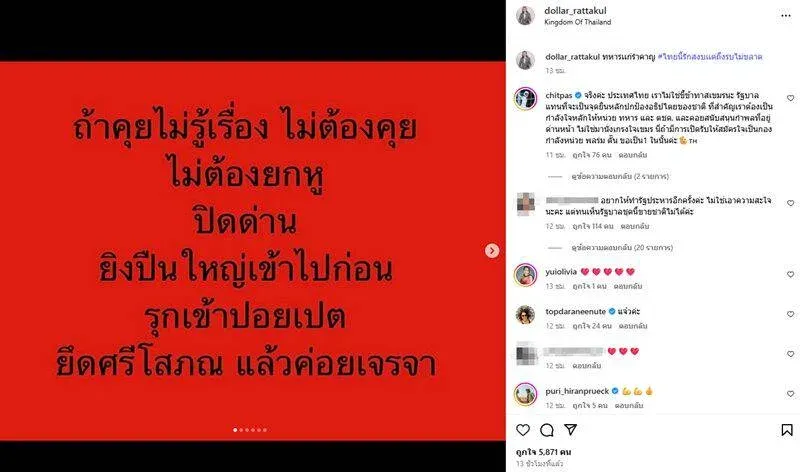Expand the 20 replies thread
This screenshot has height=472, width=800.
click(x=621, y=247)
